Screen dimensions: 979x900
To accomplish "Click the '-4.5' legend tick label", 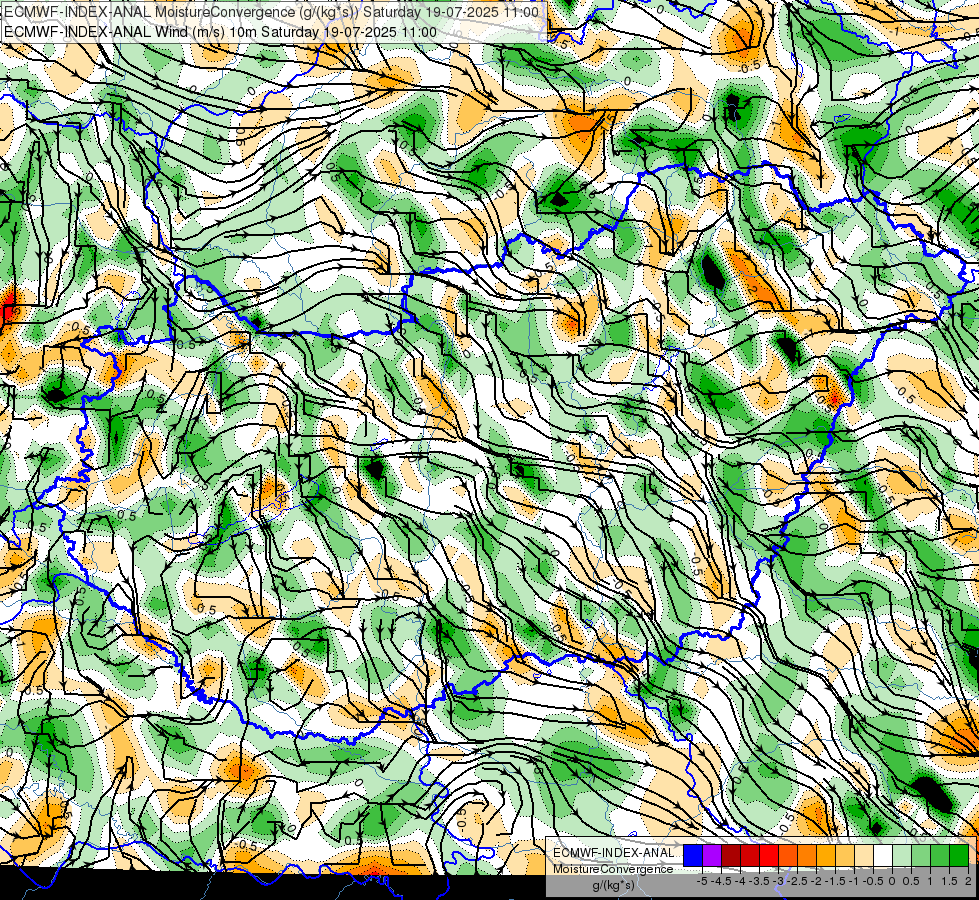I will coord(721,881).
